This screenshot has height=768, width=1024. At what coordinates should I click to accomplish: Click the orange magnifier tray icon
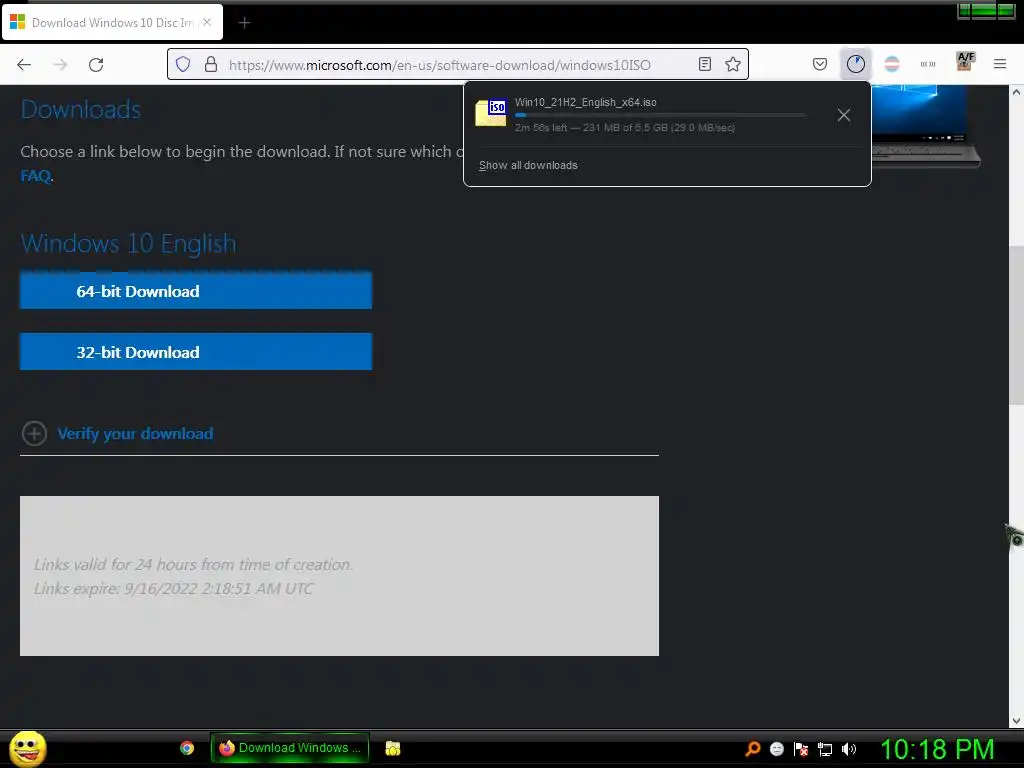tap(753, 748)
